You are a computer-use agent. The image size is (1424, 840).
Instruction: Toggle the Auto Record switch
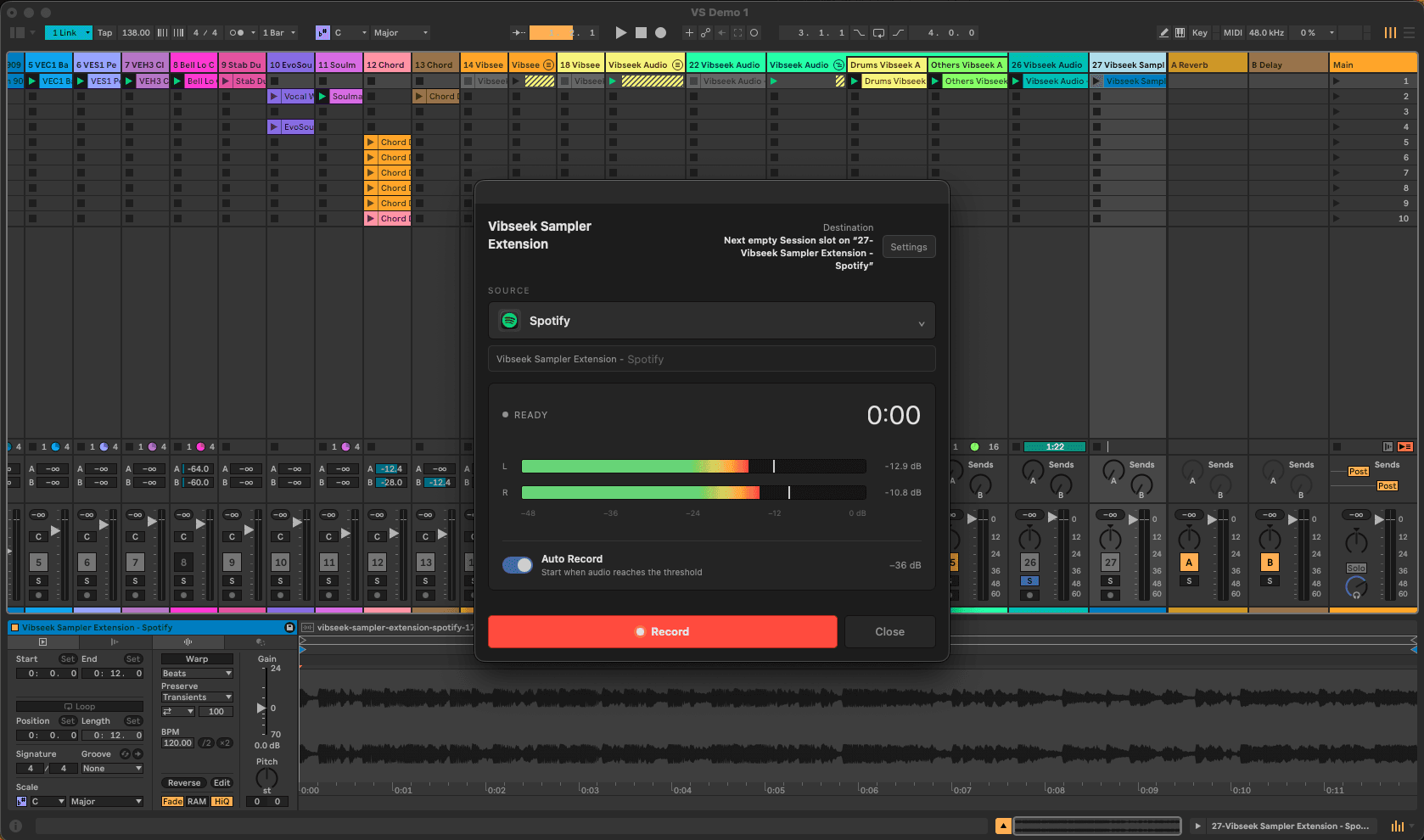click(x=518, y=565)
